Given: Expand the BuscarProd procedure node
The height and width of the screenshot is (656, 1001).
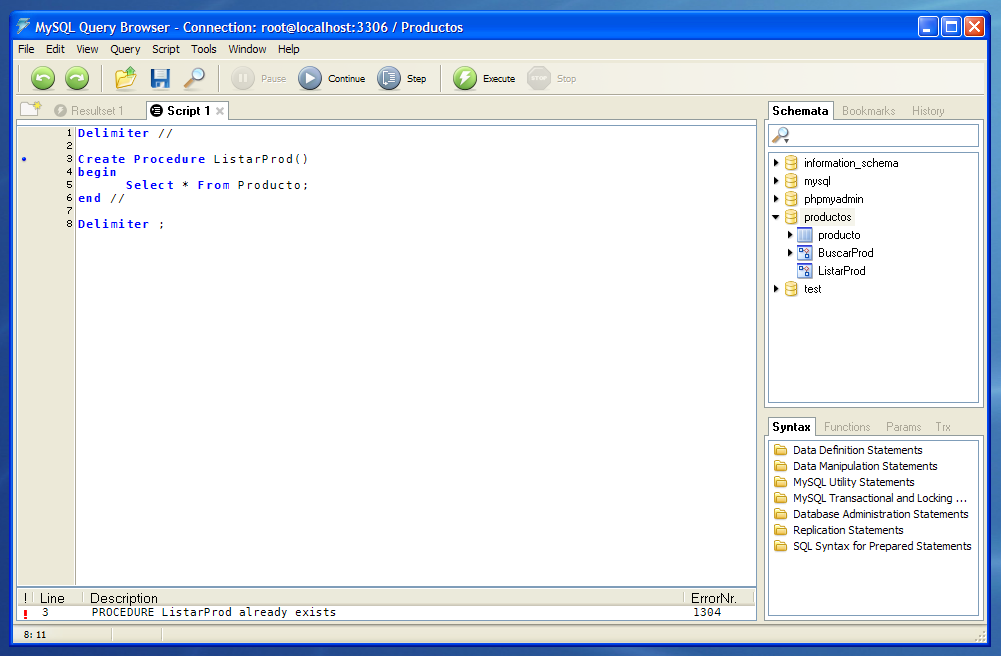Looking at the screenshot, I should 790,253.
